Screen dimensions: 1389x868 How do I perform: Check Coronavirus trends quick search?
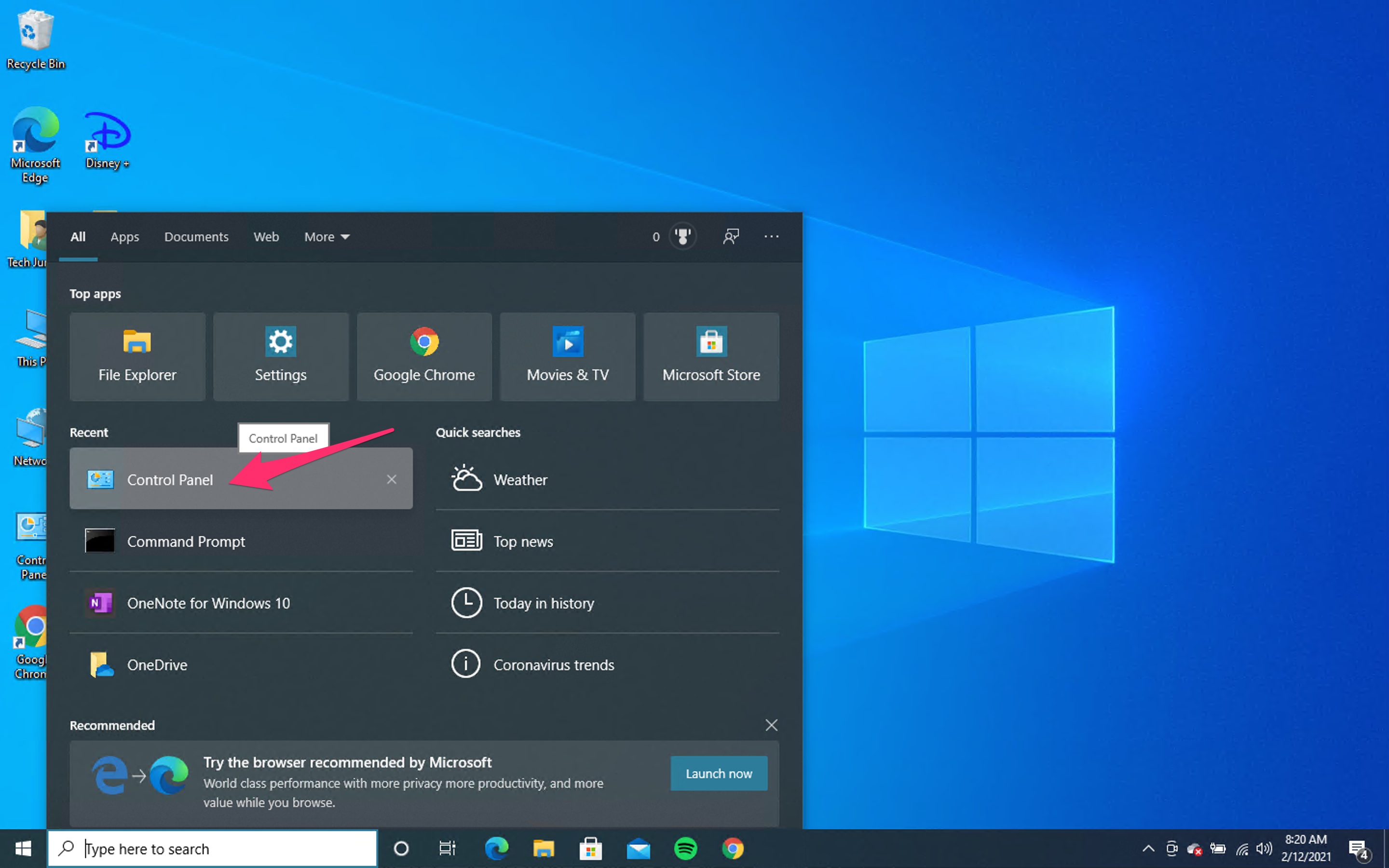[554, 665]
